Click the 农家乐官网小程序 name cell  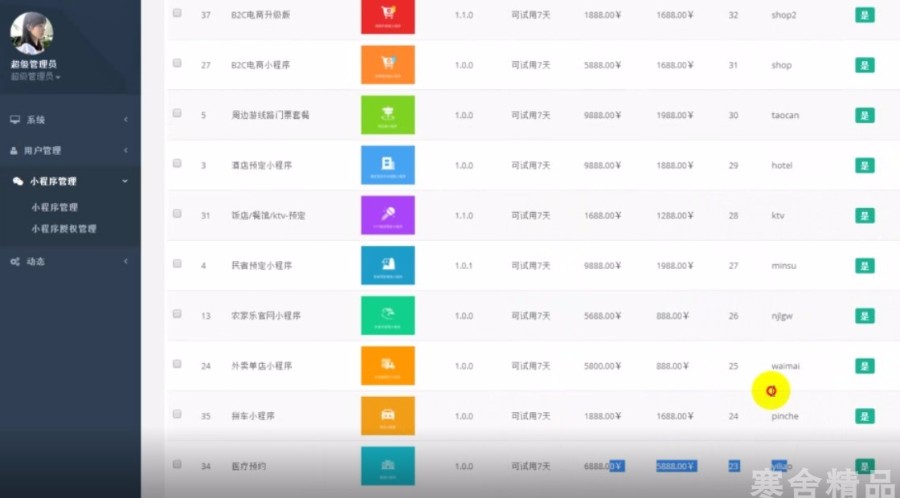pos(266,316)
